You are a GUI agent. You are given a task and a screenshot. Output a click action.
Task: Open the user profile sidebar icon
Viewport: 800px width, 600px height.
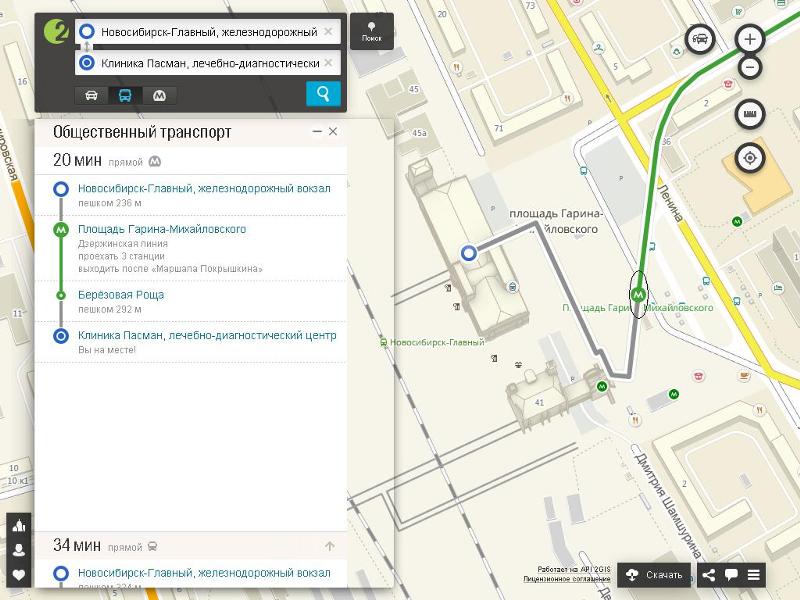pos(19,550)
